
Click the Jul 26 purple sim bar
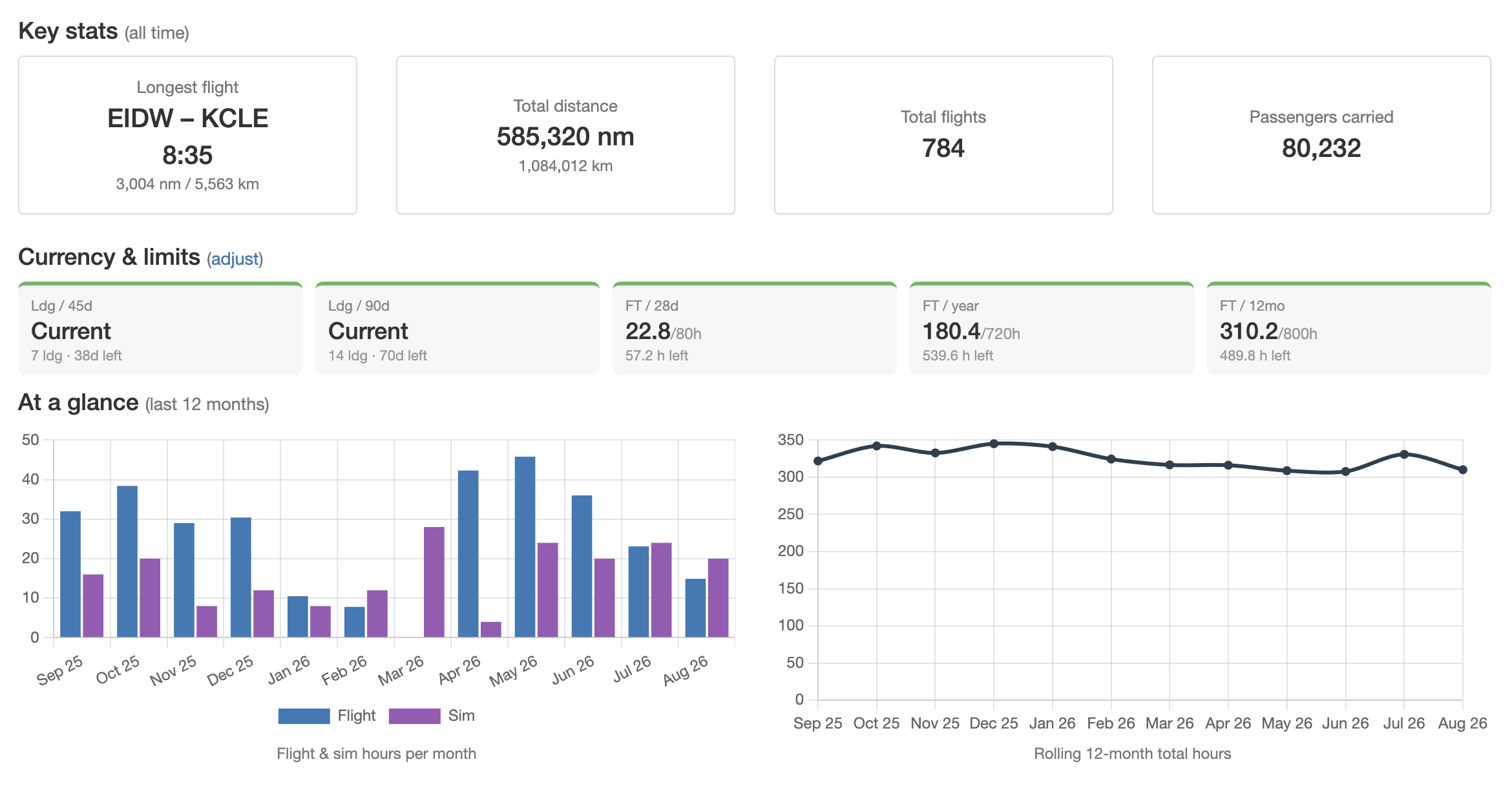tap(661, 590)
